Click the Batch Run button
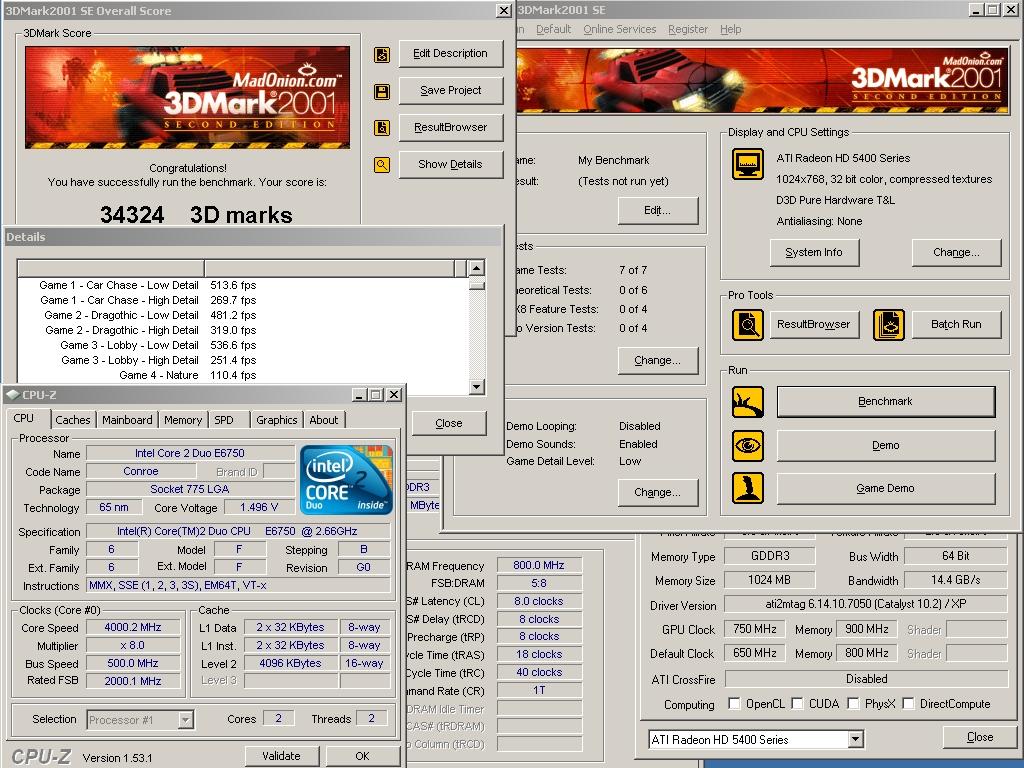The image size is (1024, 768). 956,325
